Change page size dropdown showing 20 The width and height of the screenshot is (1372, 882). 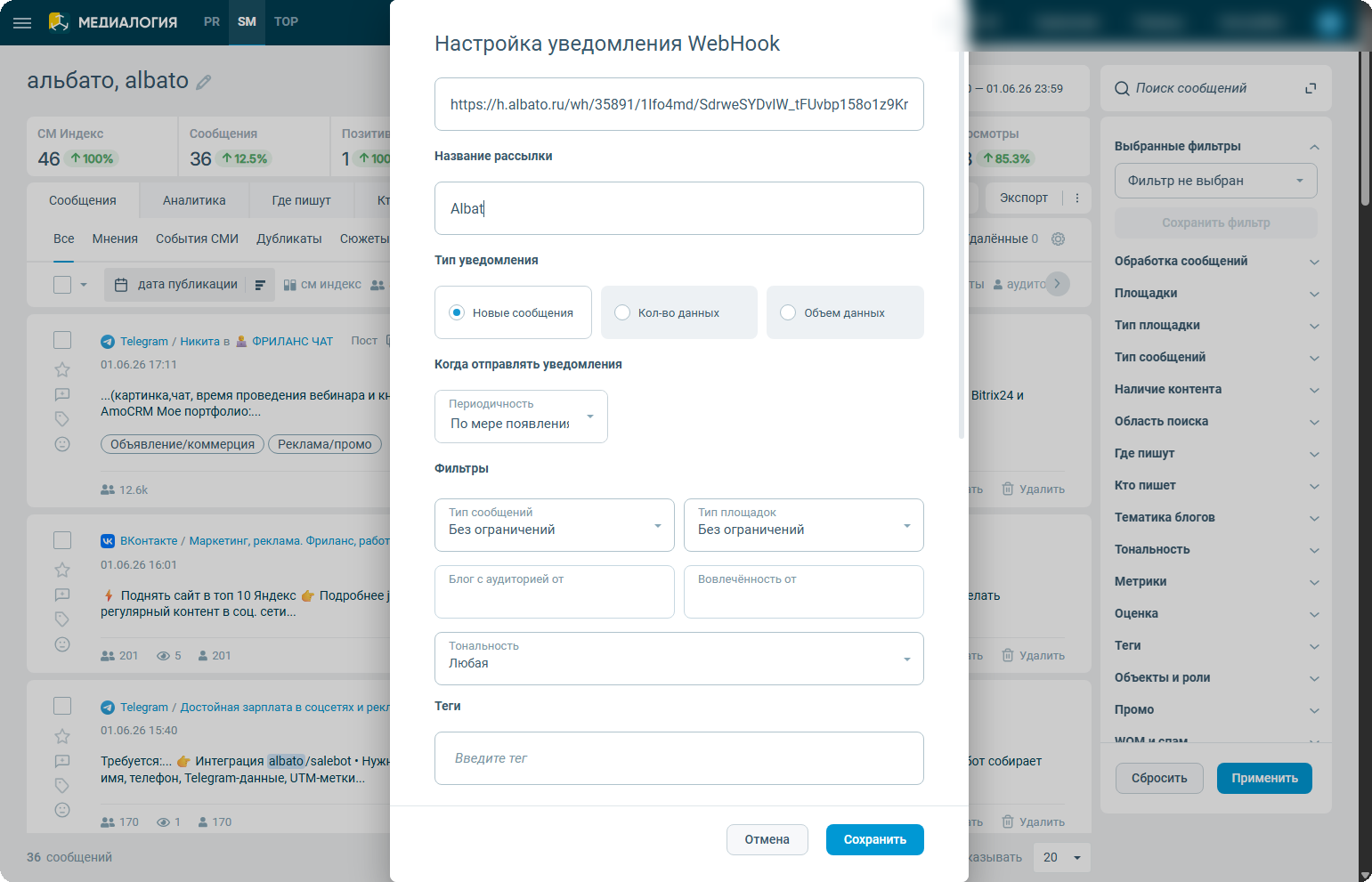(1062, 857)
